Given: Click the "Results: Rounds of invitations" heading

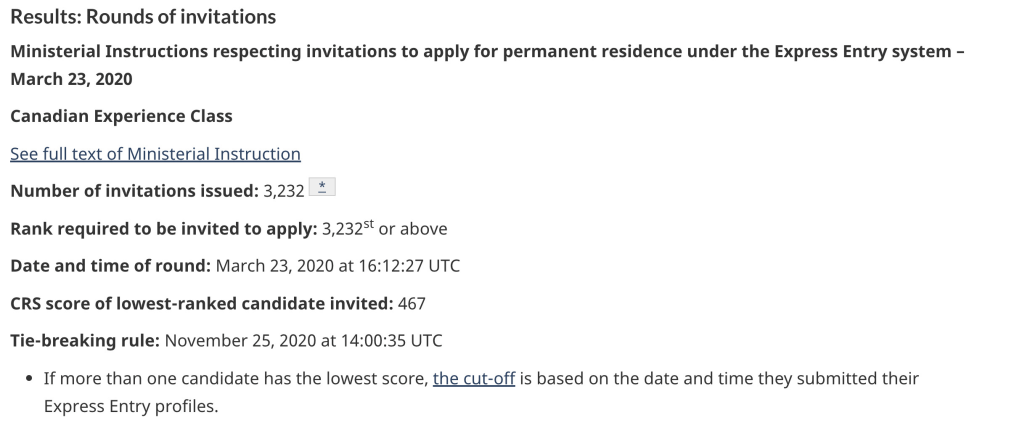Looking at the screenshot, I should pos(143,17).
